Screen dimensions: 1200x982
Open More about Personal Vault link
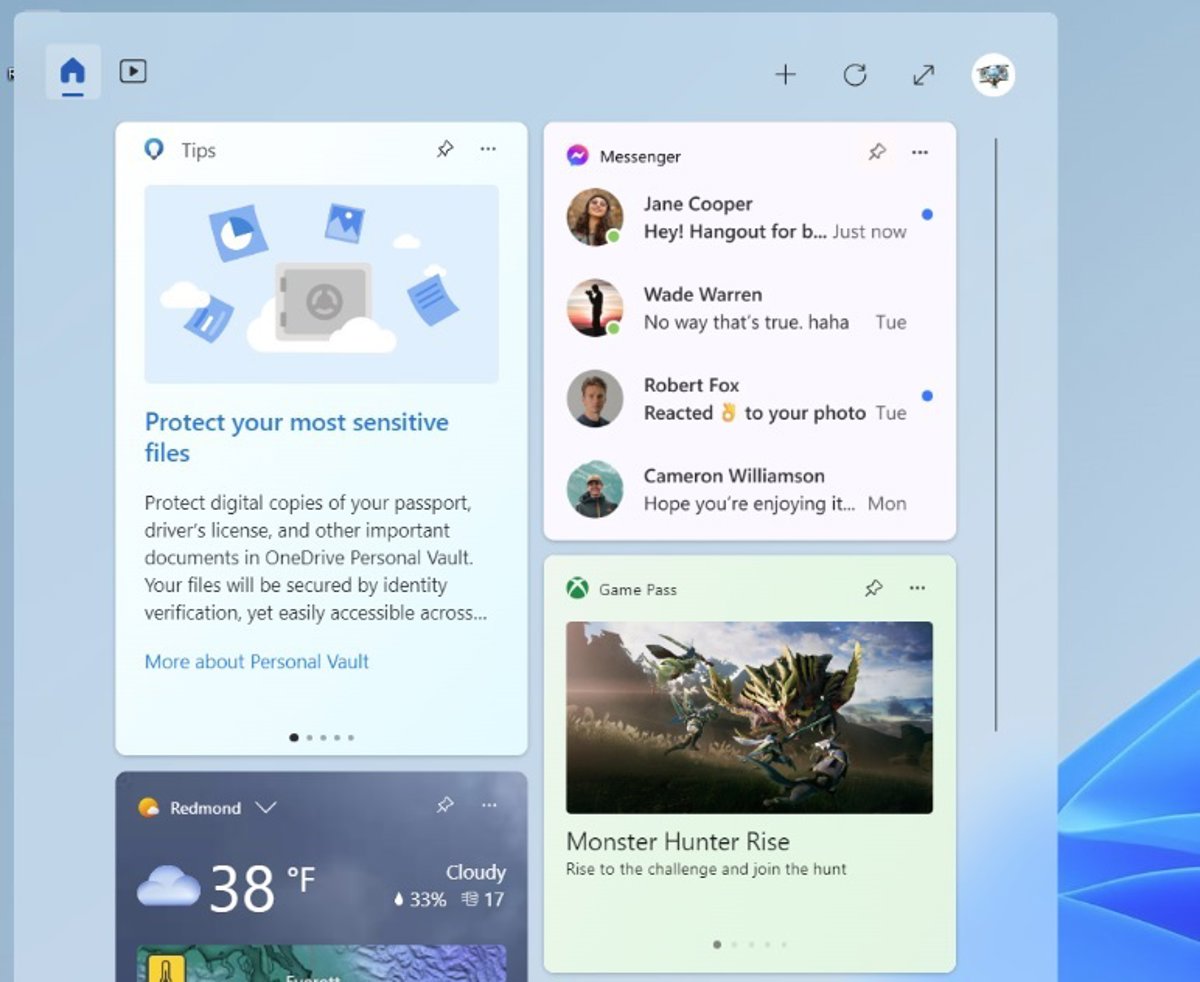coord(257,661)
